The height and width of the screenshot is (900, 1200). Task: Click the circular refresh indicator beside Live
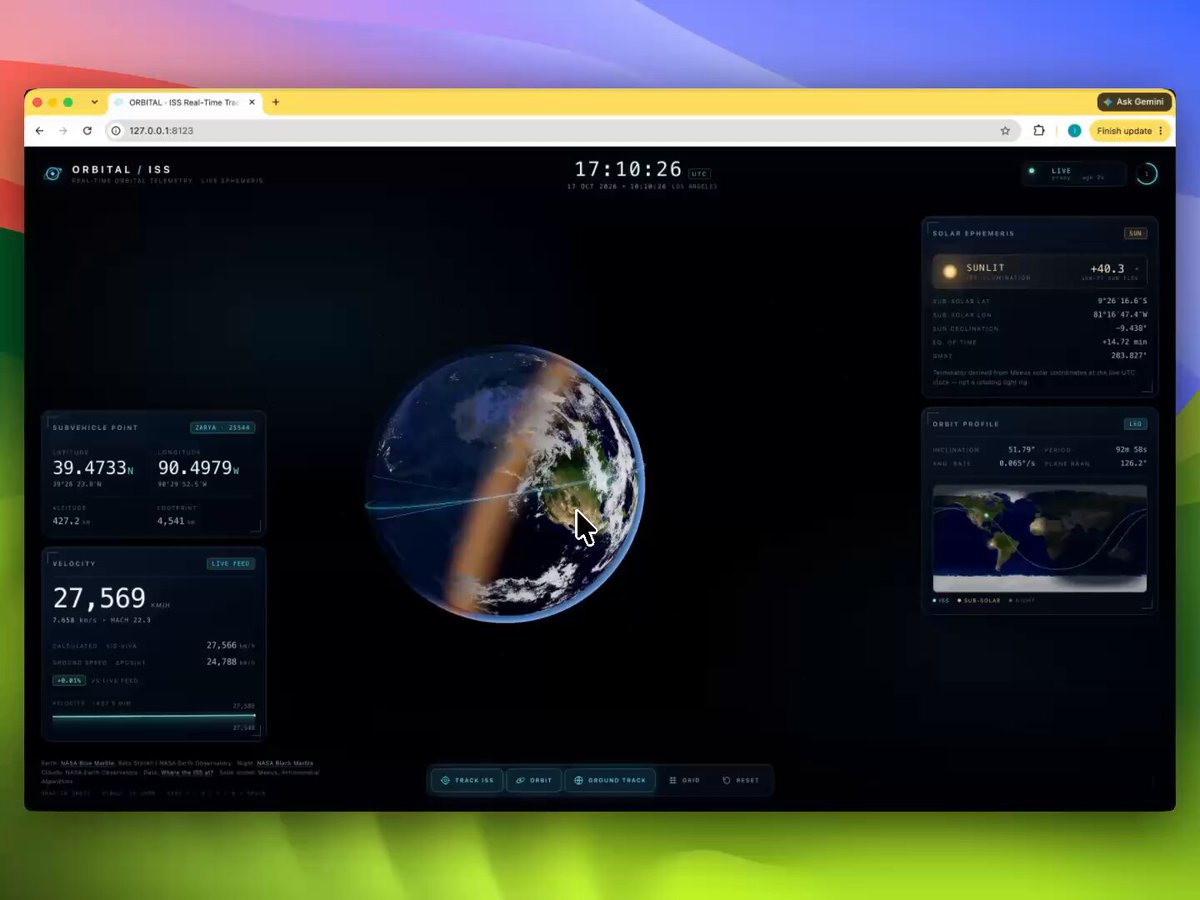[1147, 174]
